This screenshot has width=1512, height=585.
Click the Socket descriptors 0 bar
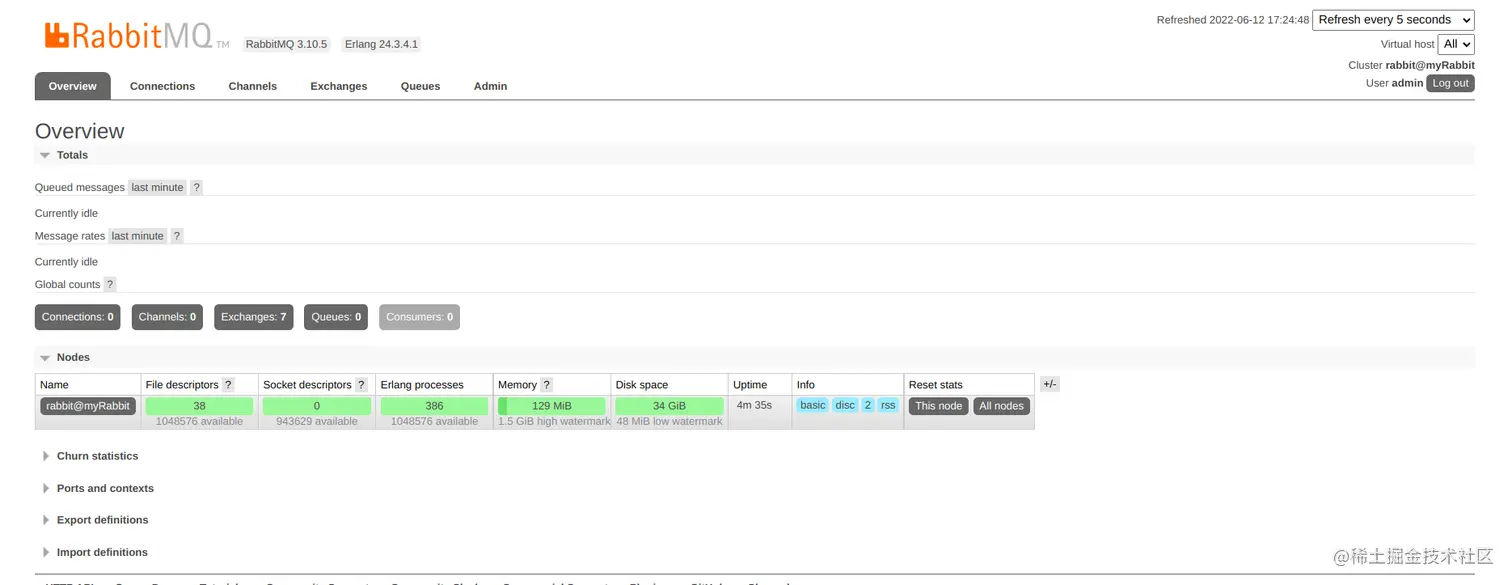click(317, 406)
